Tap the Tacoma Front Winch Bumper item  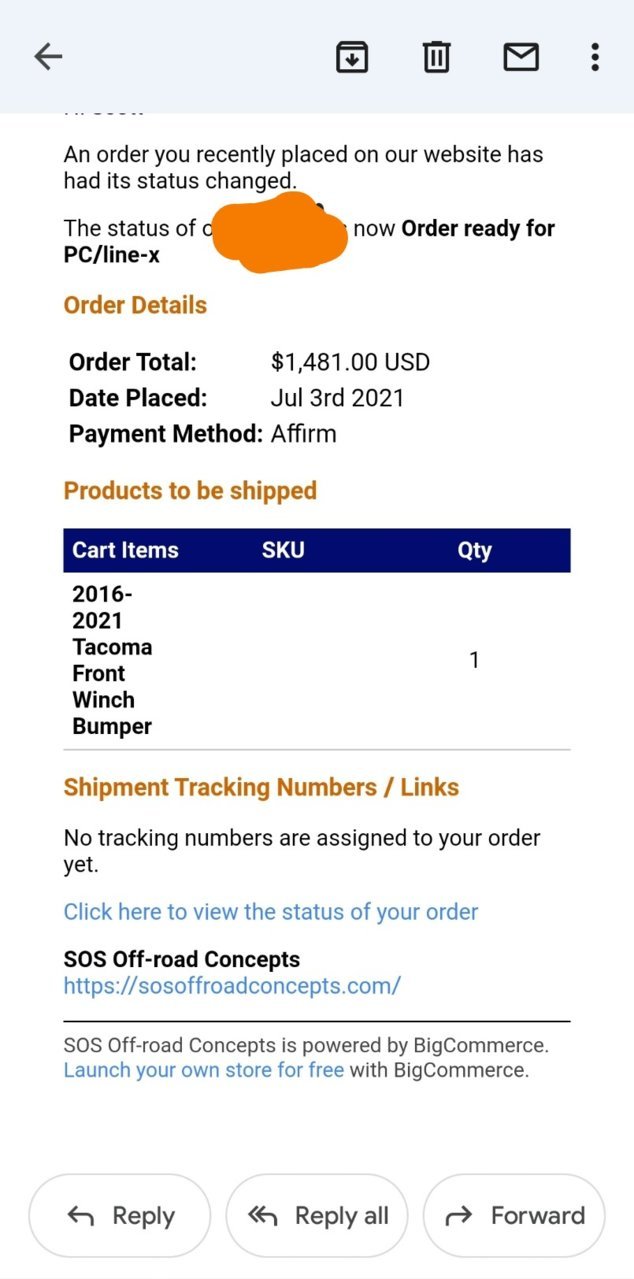pyautogui.click(x=112, y=660)
